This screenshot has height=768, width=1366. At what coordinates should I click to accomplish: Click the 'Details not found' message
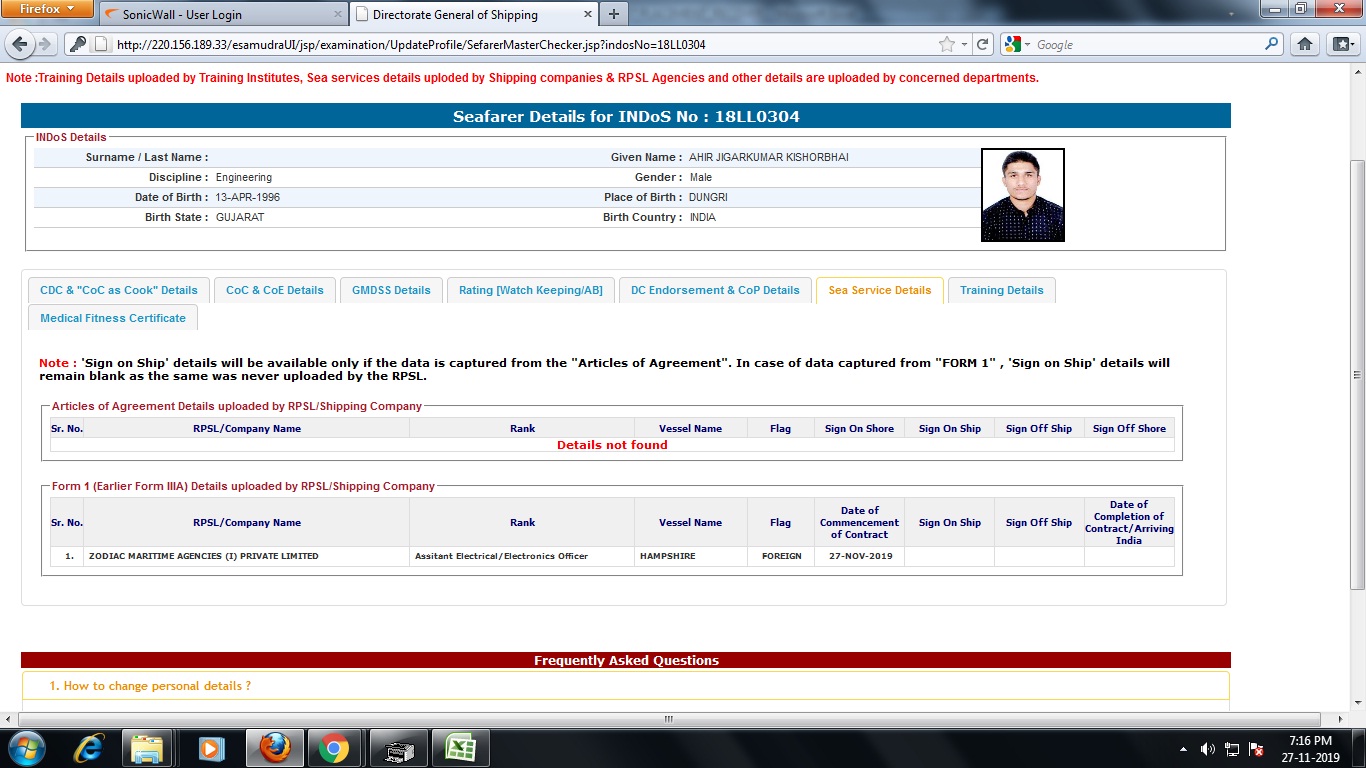(x=612, y=445)
